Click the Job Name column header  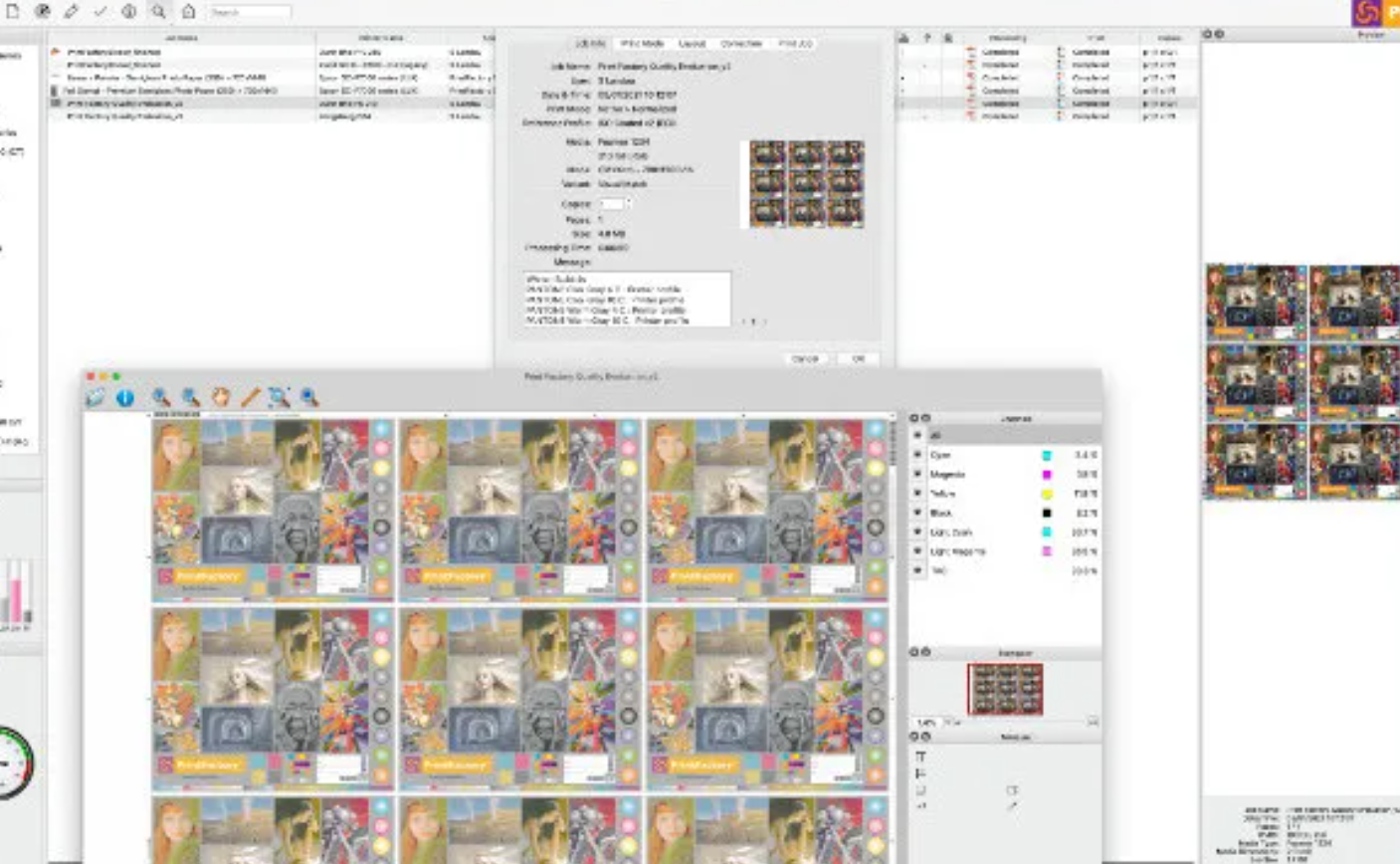coord(182,38)
